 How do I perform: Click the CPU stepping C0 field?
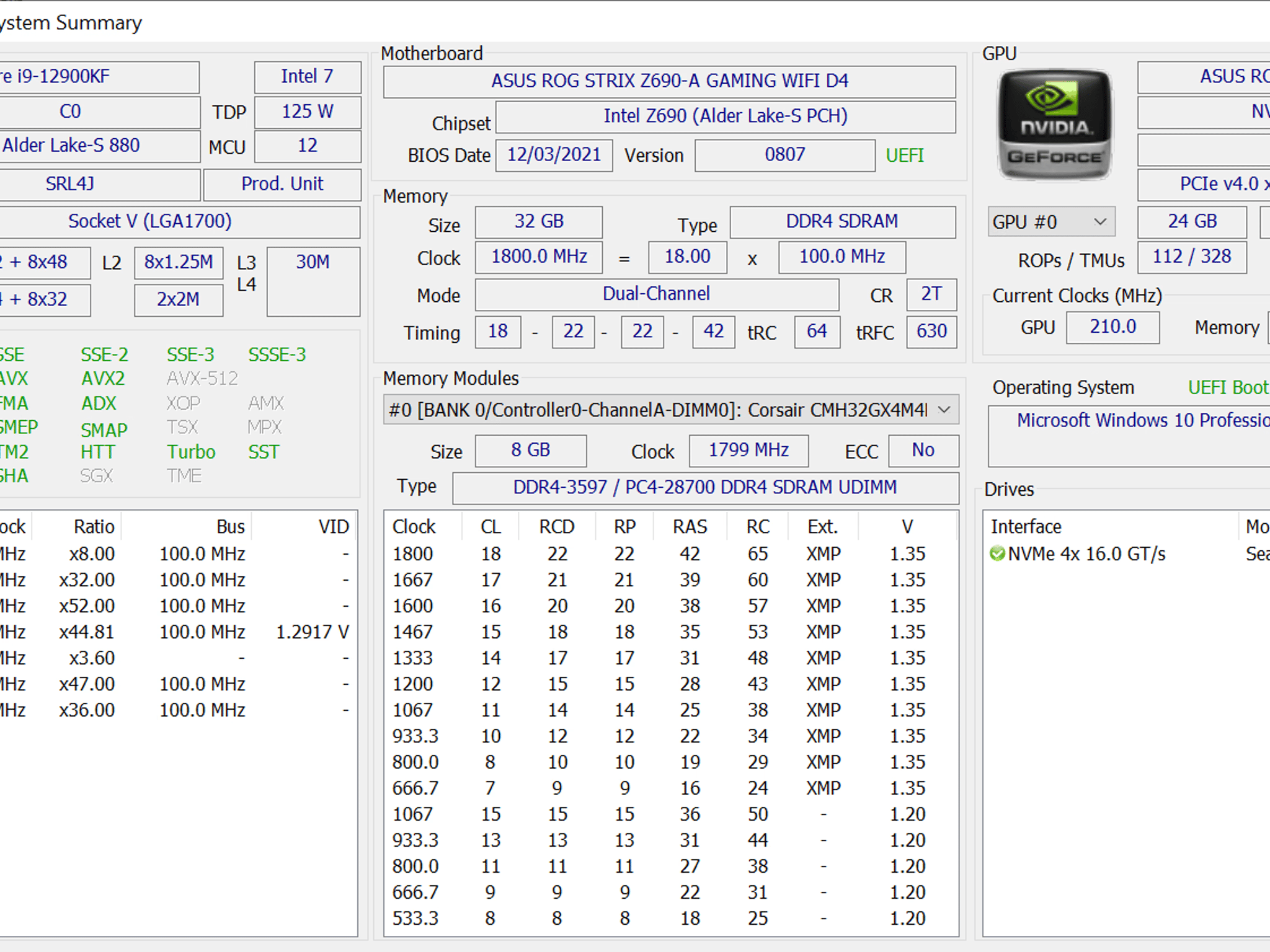click(99, 112)
